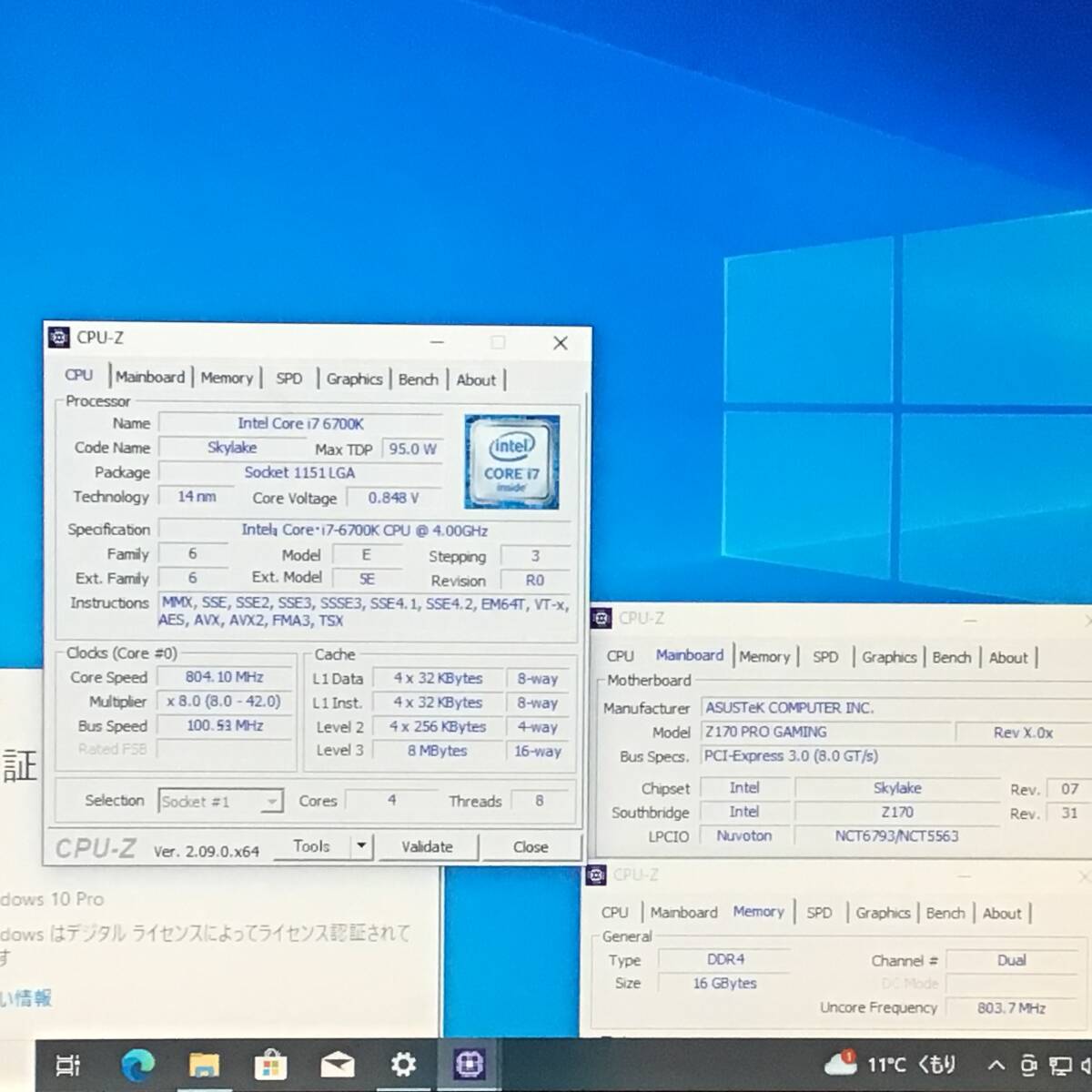
Task: Click the Core Speed value 804.10 MHz
Action: point(224,677)
